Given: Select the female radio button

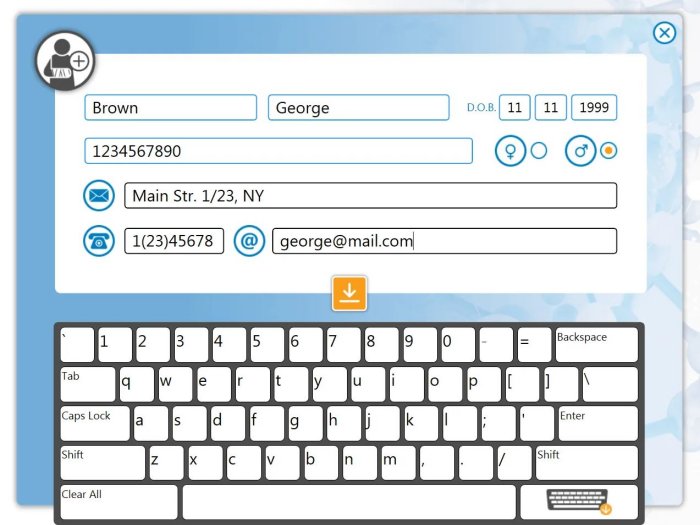Looking at the screenshot, I should coord(539,151).
